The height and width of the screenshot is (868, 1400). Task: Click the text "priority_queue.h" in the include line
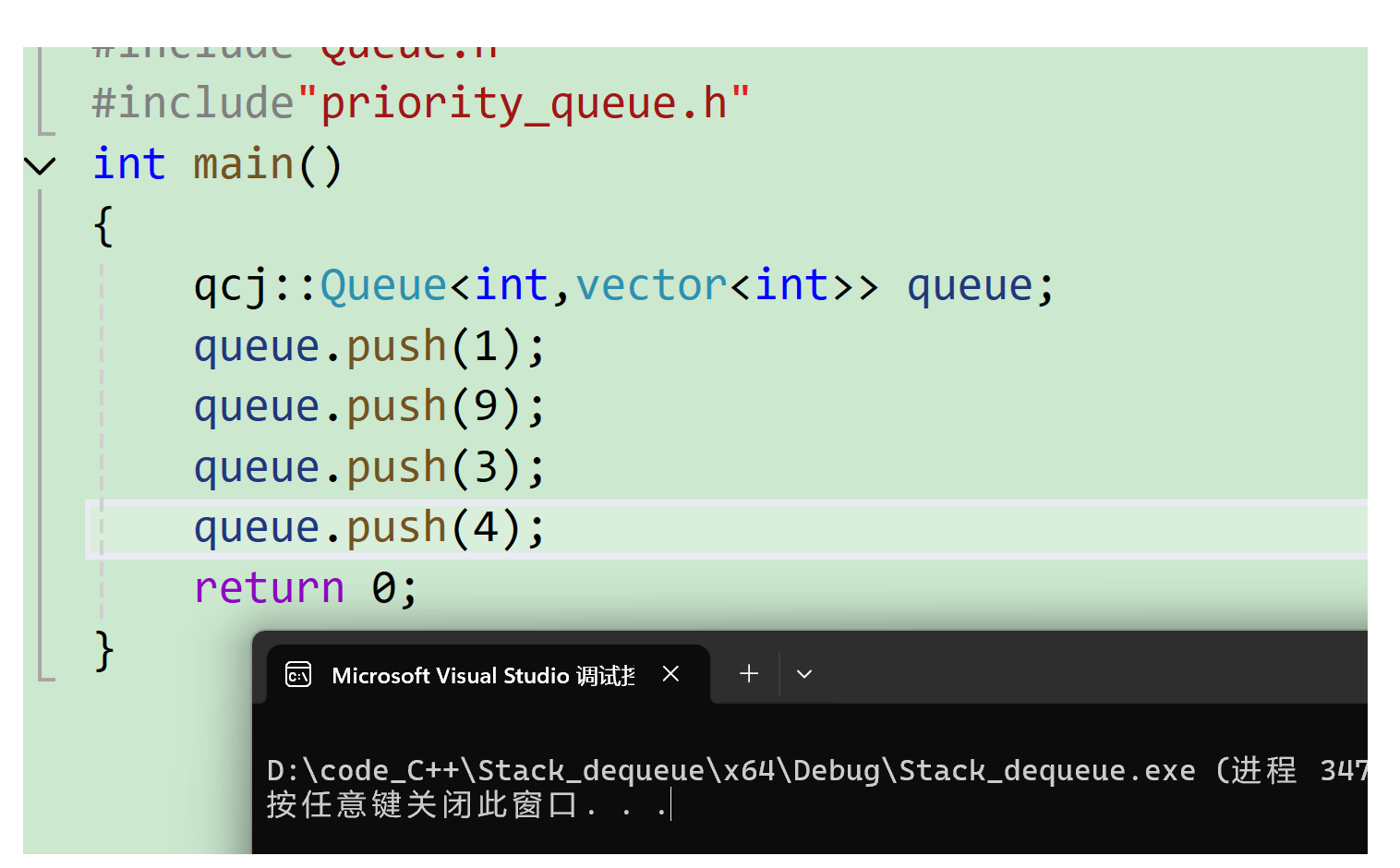coord(523,103)
